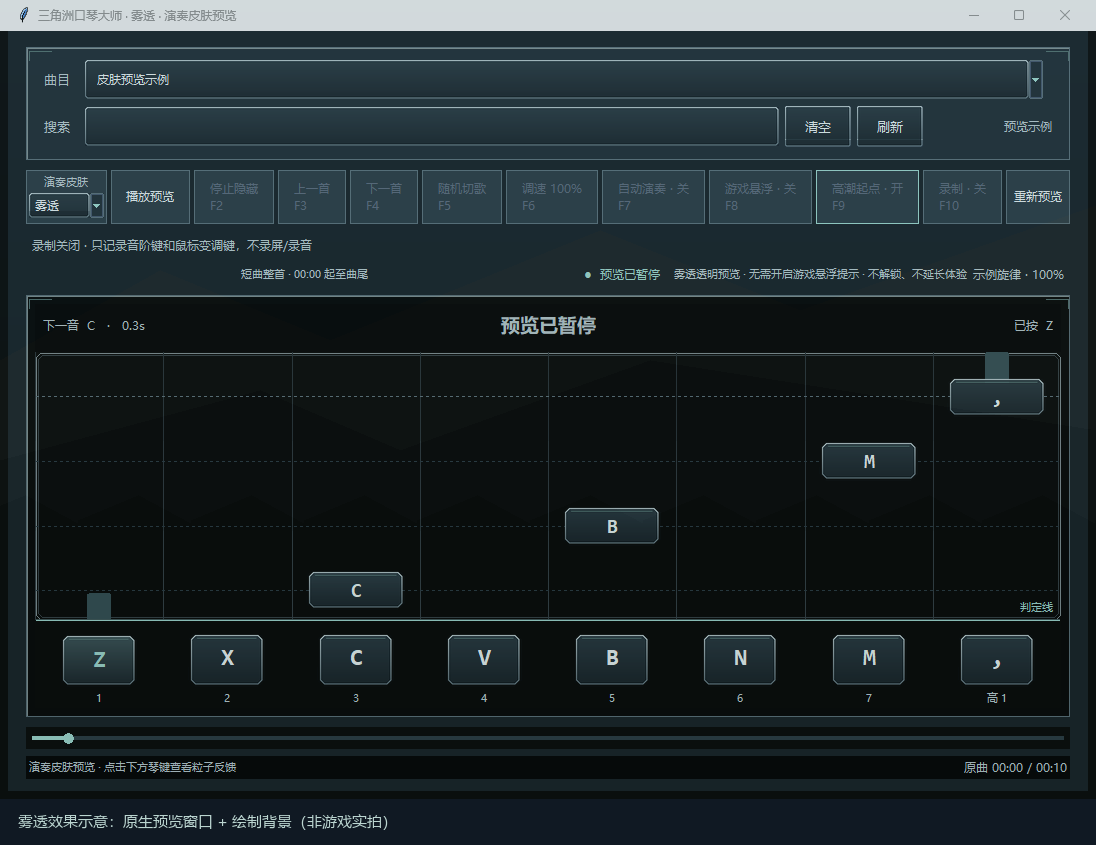Hit the V key for note 4
The image size is (1096, 845).
click(x=484, y=660)
